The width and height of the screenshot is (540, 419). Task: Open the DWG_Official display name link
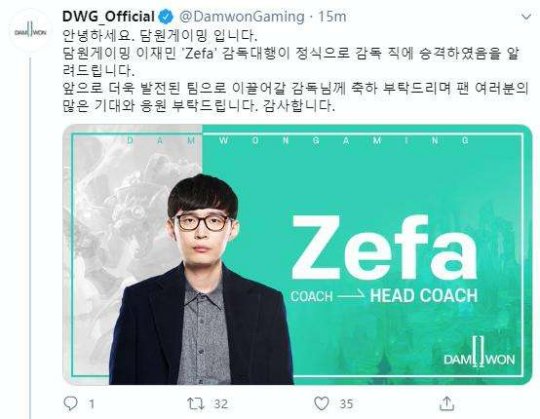point(108,17)
